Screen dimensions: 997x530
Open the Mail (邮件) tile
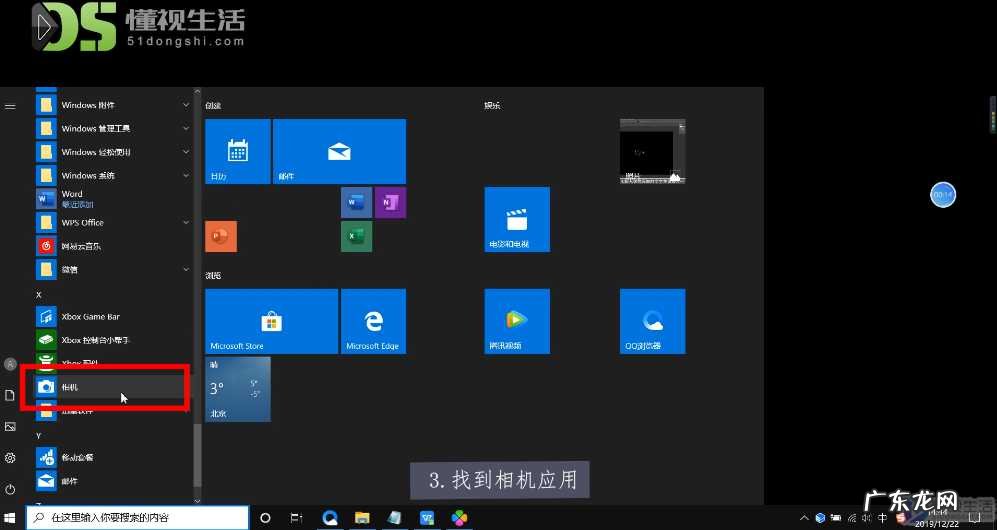(339, 152)
